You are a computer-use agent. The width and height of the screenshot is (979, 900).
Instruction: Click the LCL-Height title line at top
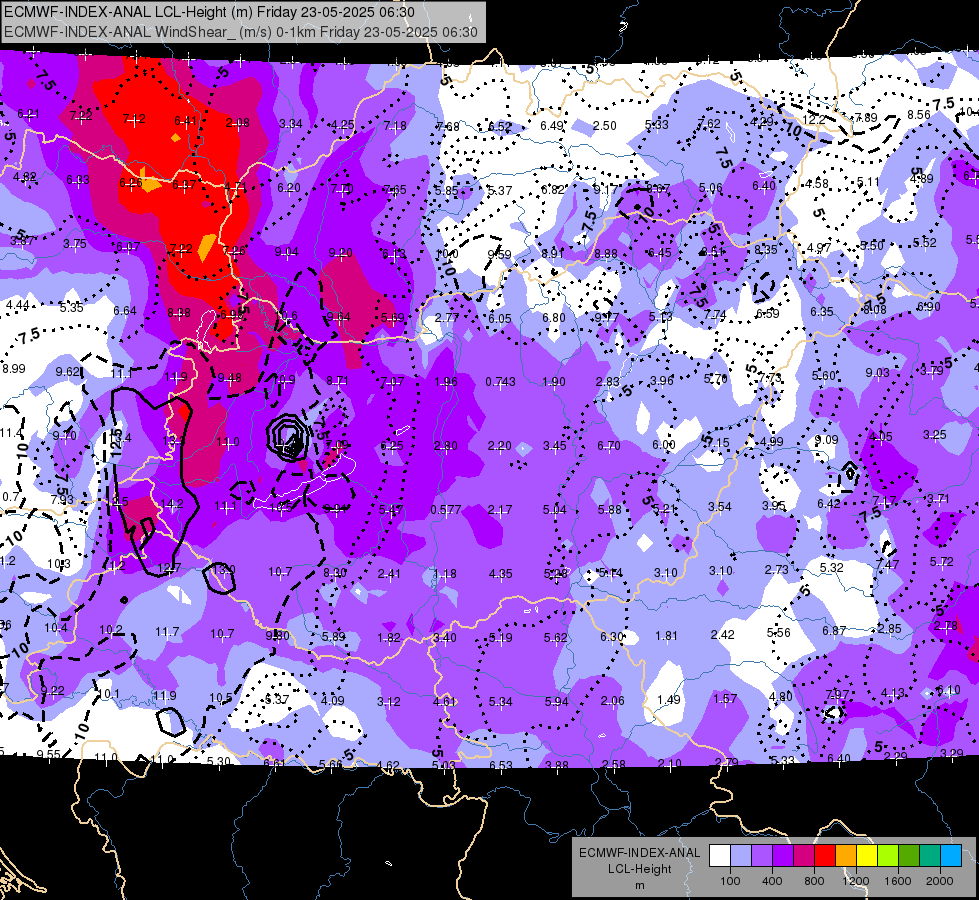(x=209, y=12)
